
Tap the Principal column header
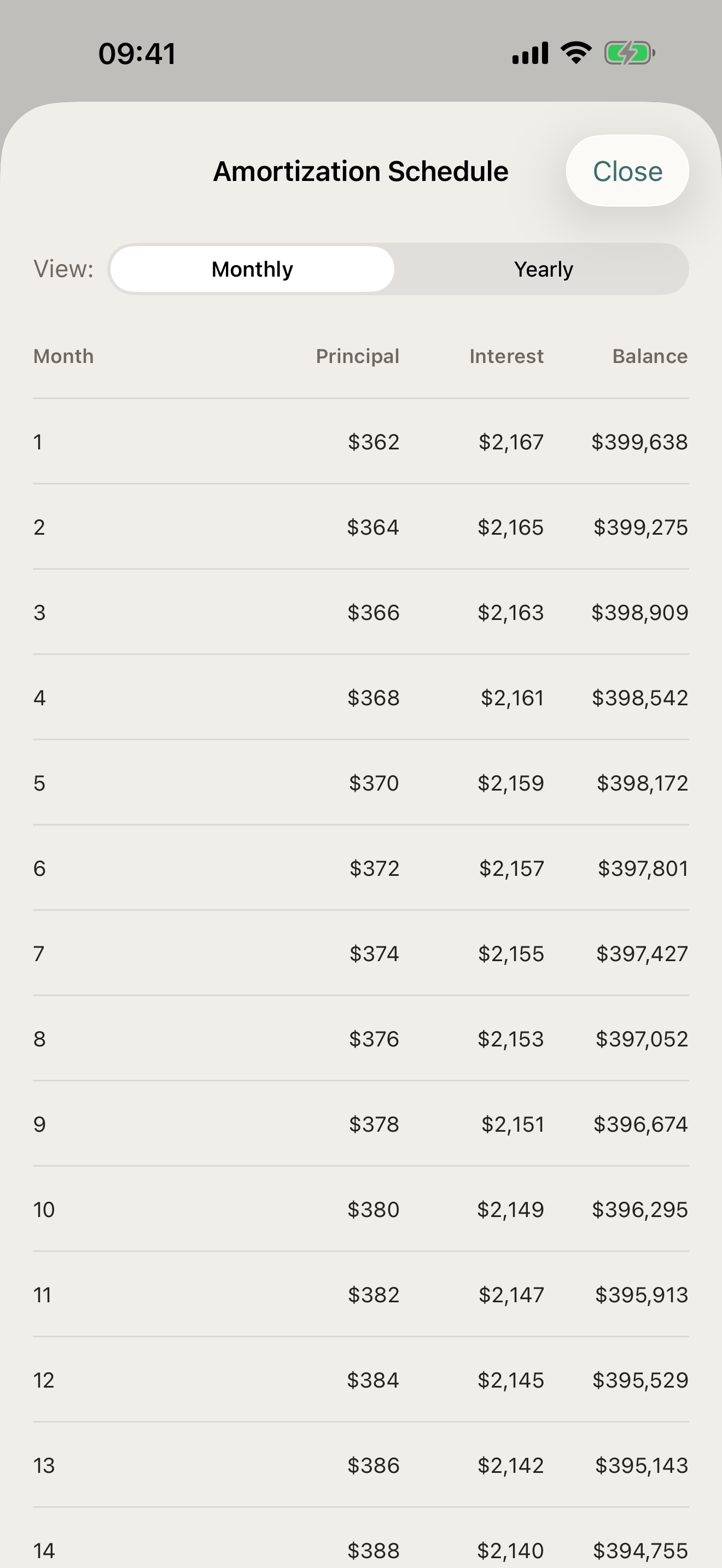point(357,356)
